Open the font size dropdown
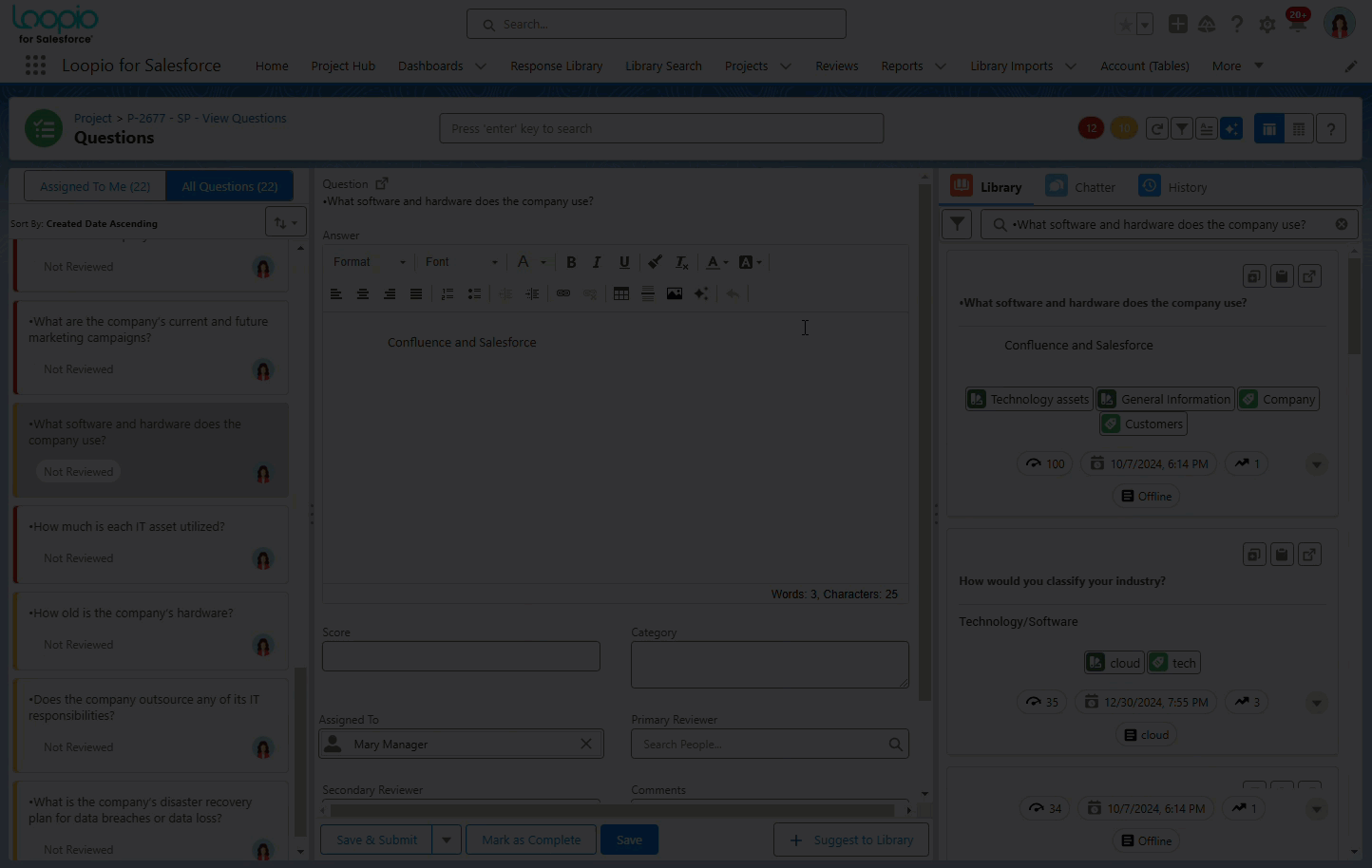The image size is (1372, 868). (531, 262)
